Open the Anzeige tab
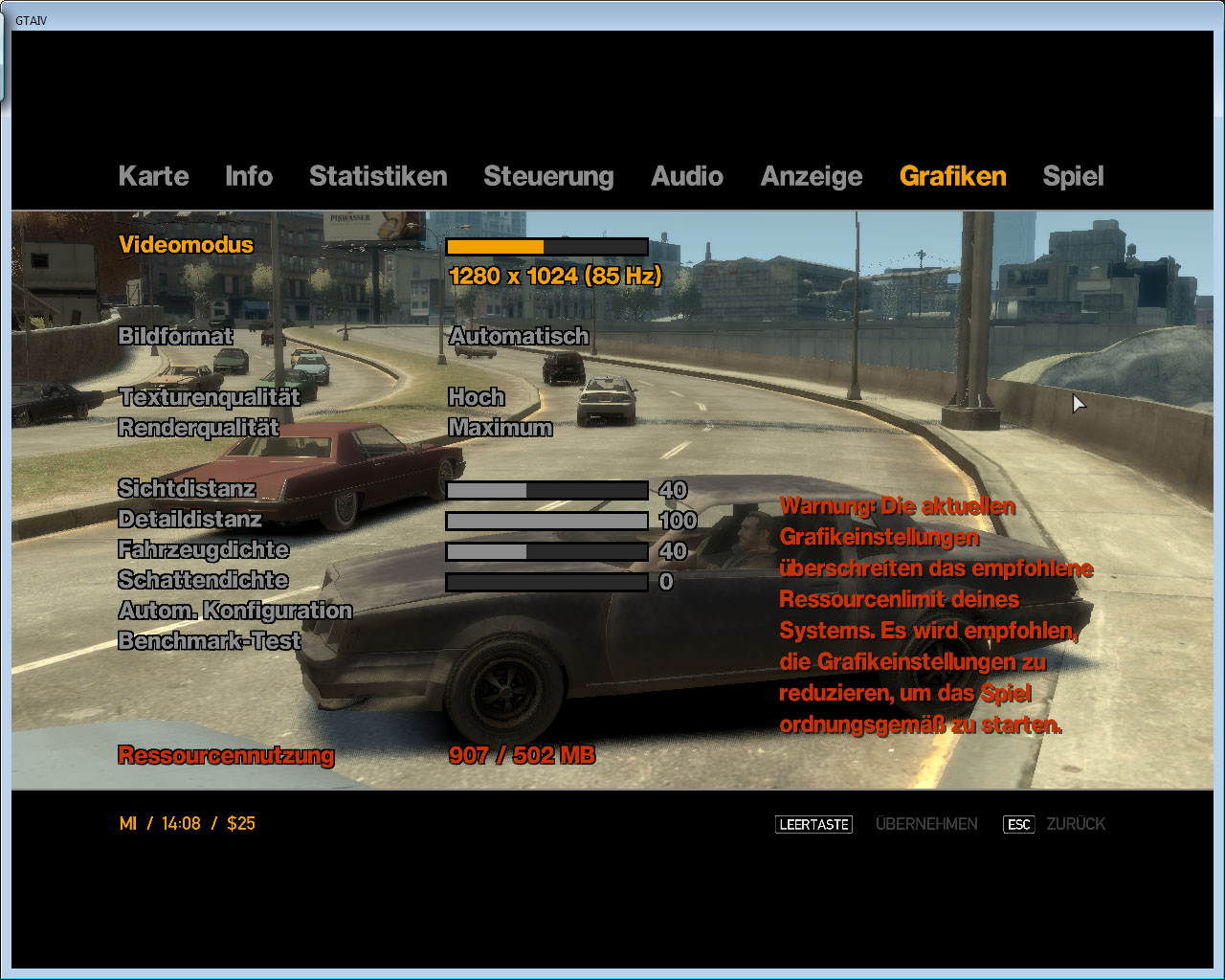The width and height of the screenshot is (1225, 980). pyautogui.click(x=812, y=177)
